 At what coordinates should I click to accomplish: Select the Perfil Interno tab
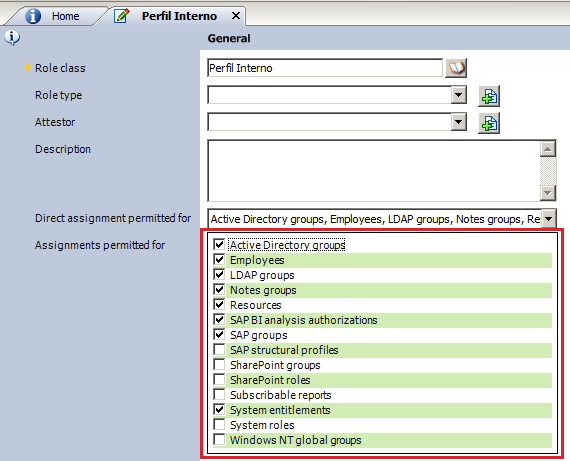tap(179, 16)
